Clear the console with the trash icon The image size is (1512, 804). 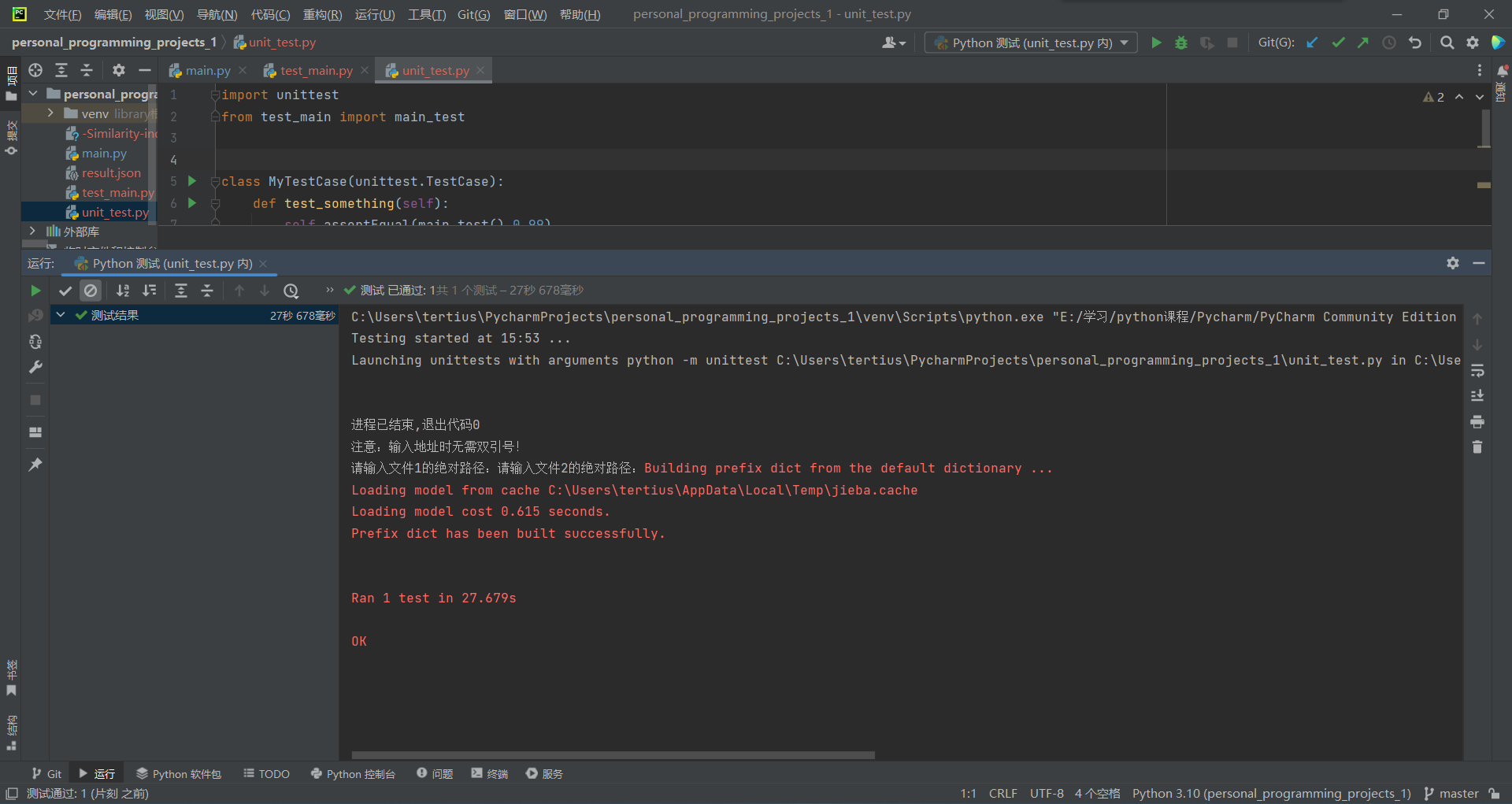pyautogui.click(x=1477, y=446)
